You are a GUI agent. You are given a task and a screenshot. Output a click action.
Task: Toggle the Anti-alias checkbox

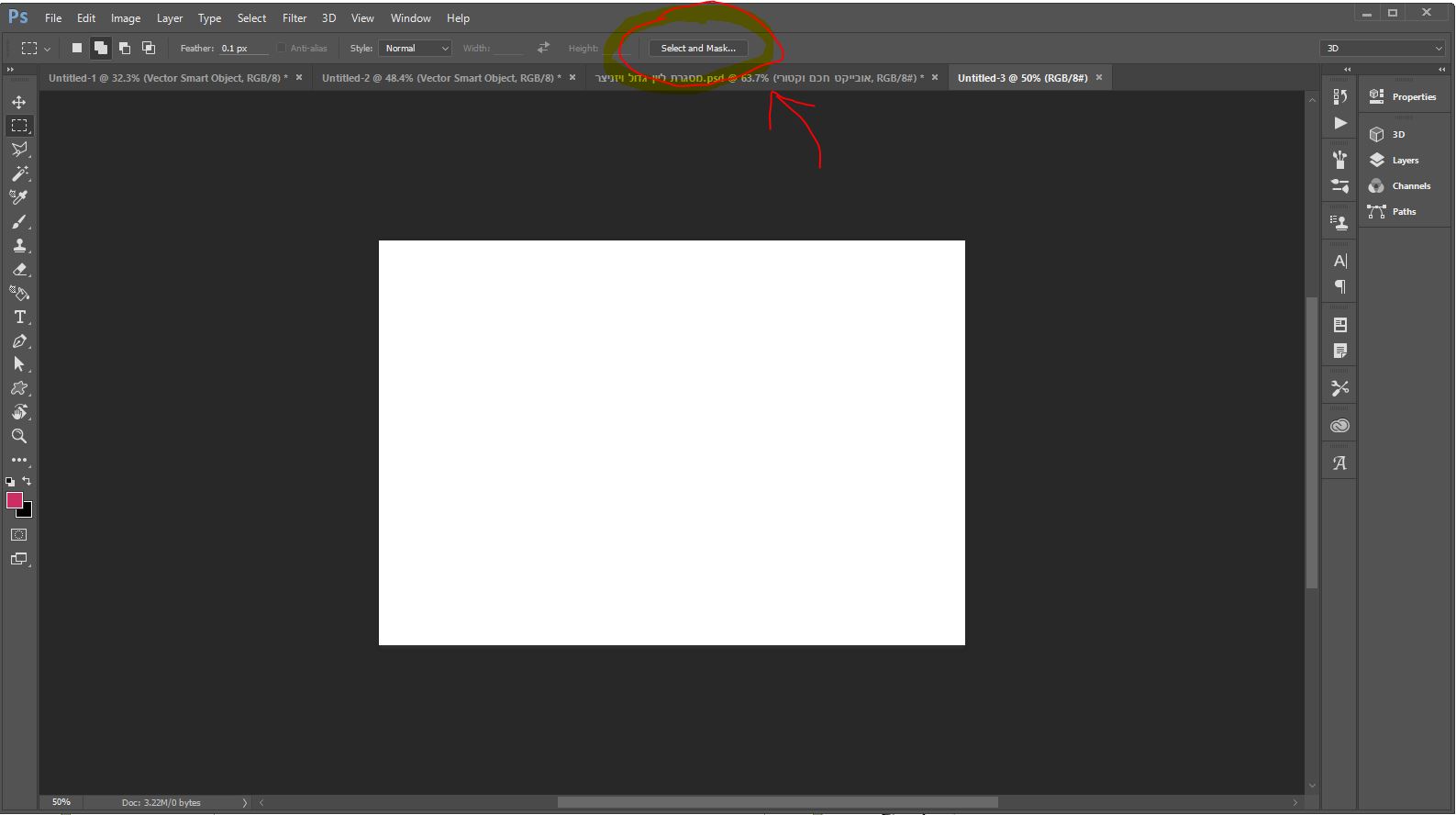coord(282,49)
